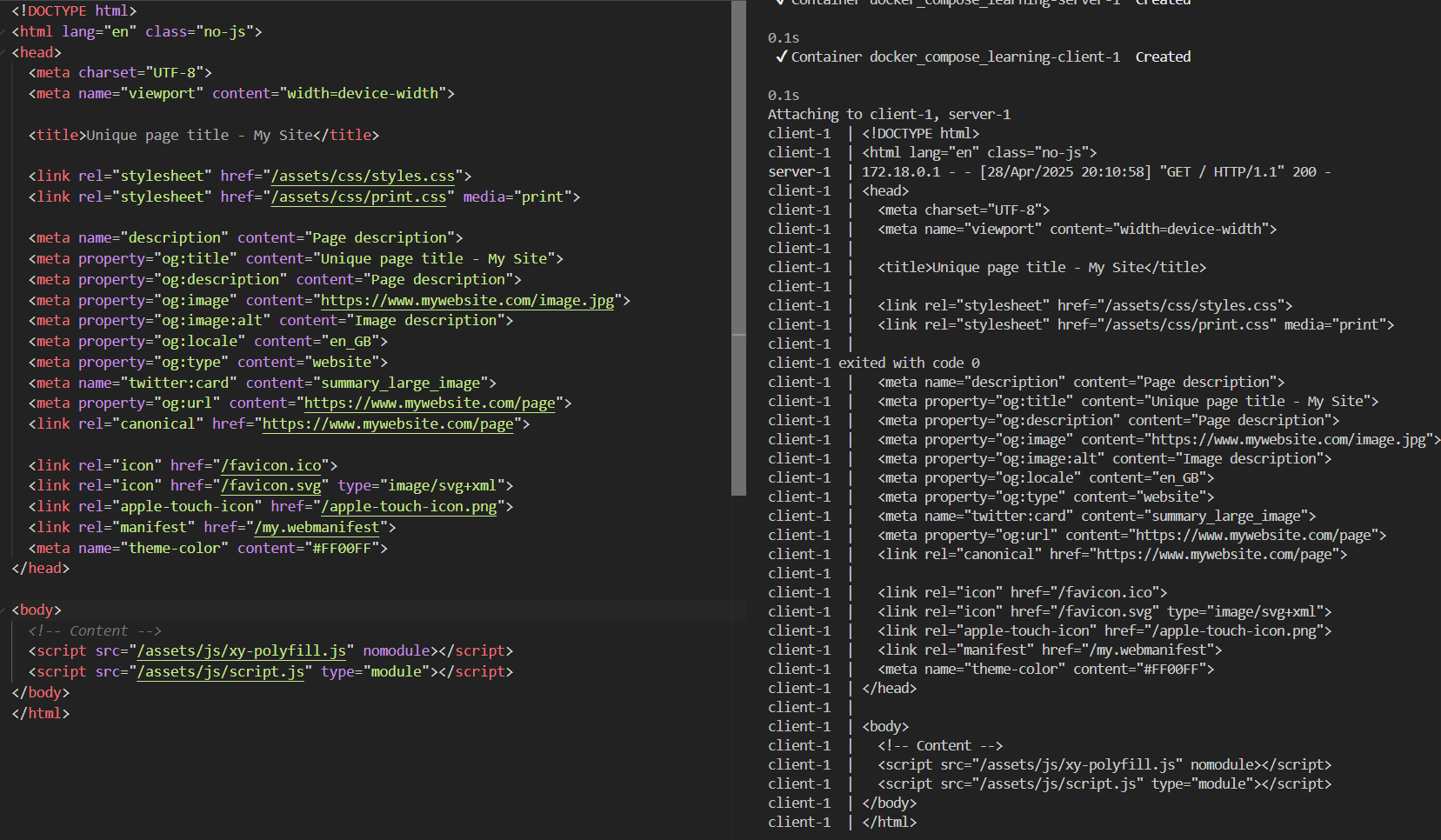1441x840 pixels.
Task: Follow the og:url mywebsite.com/page link in editor
Action: coord(430,403)
